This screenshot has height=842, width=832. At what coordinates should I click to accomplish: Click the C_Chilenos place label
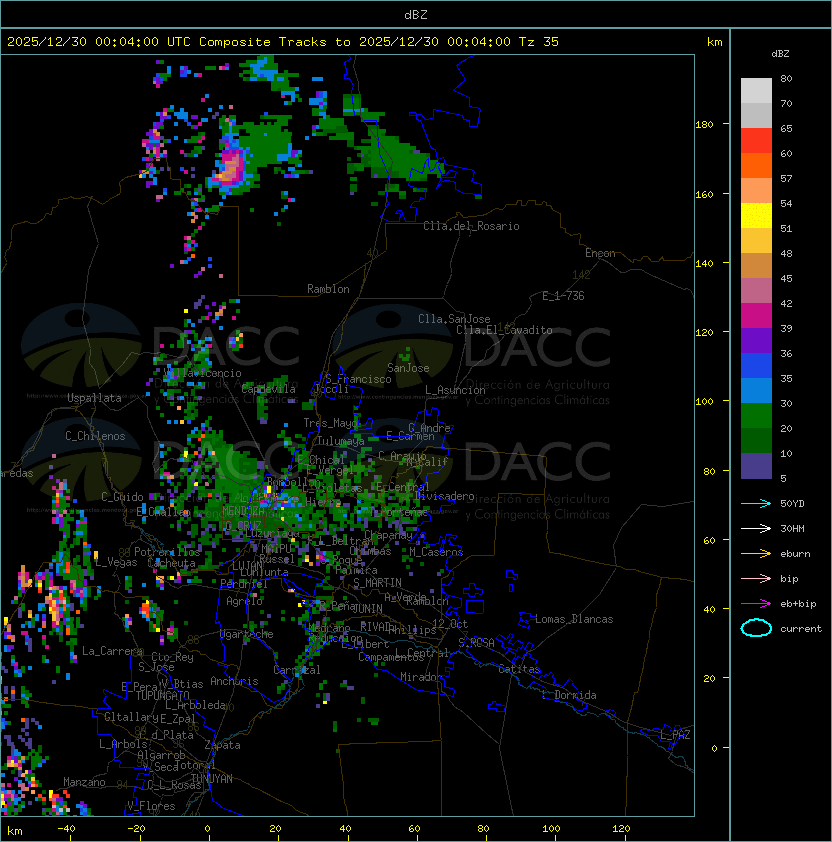(95, 436)
